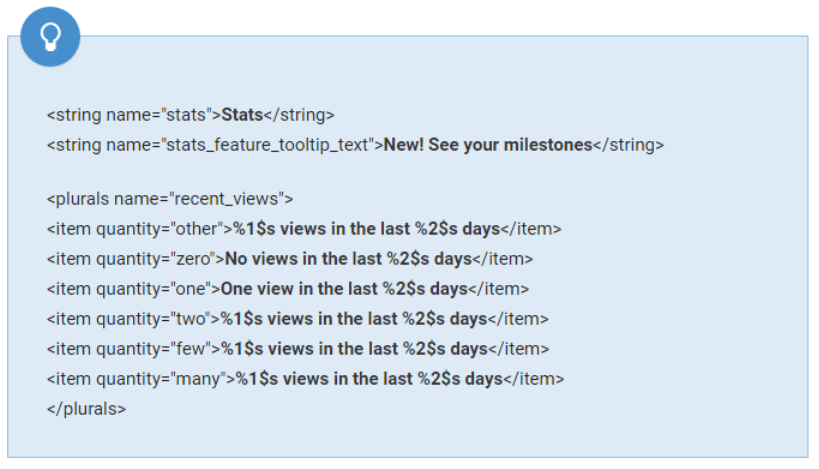Click closing string tag after "milestones"
Image resolution: width=819 pixels, height=469 pixels.
point(628,145)
